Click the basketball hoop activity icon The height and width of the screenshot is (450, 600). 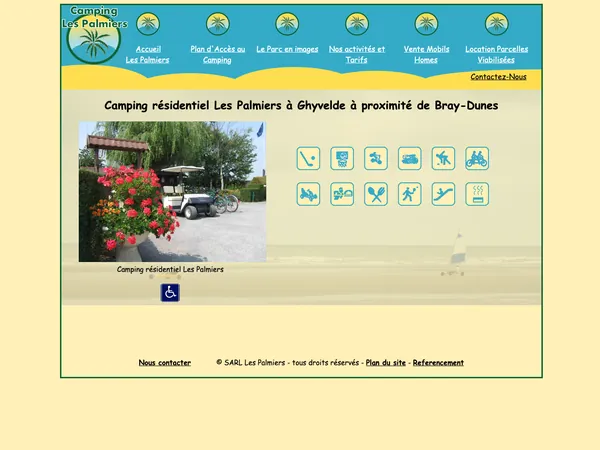coord(342,158)
